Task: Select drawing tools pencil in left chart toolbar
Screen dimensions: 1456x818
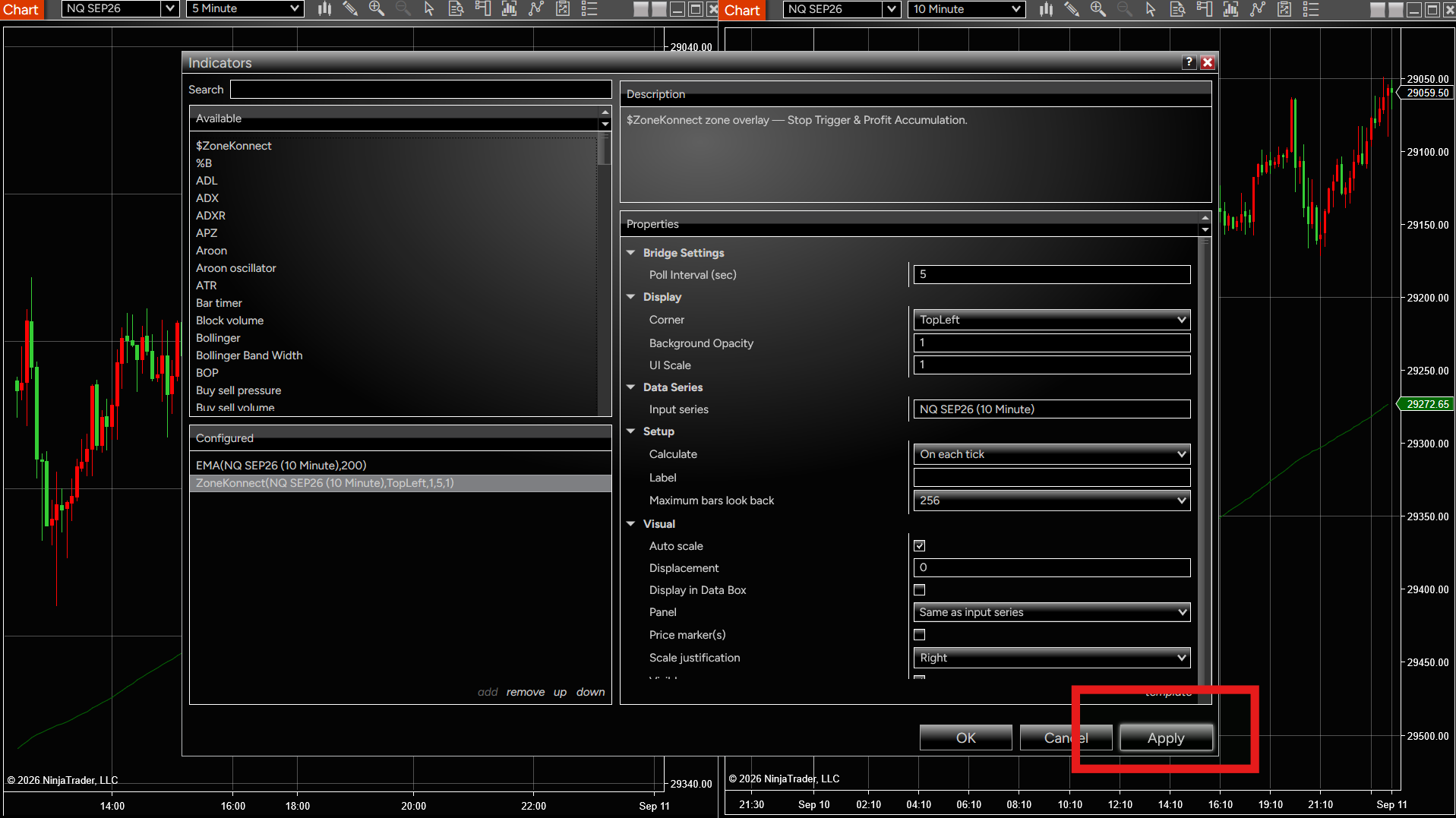Action: click(350, 9)
